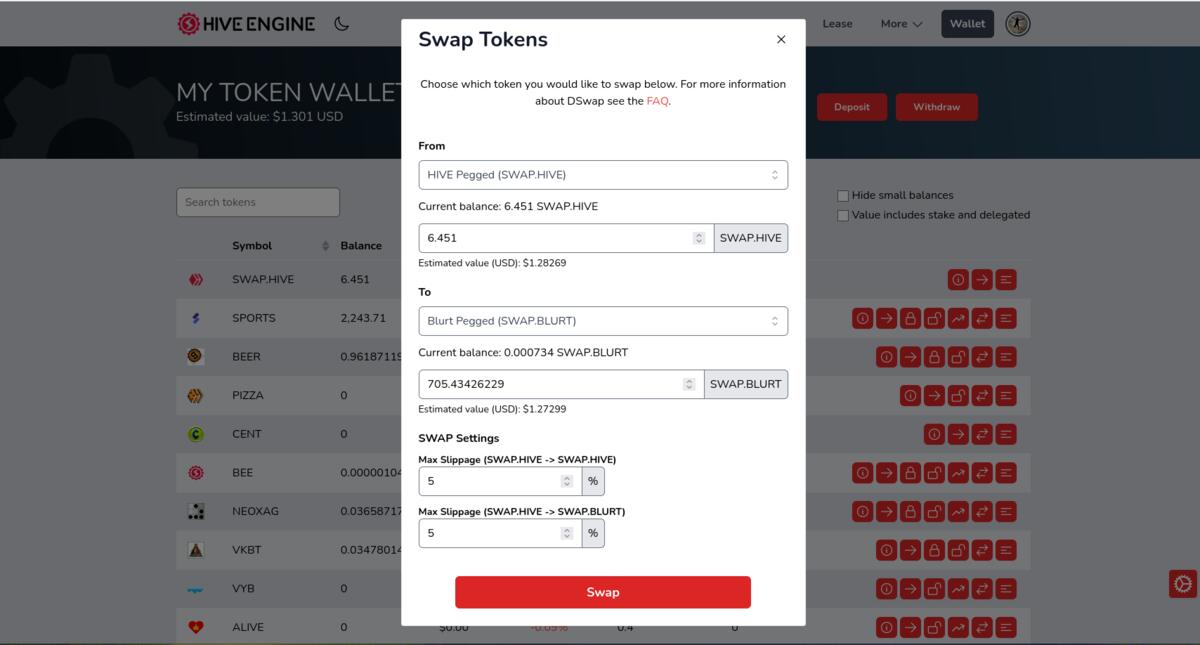Open the Hive Engine logo home link
Viewport: 1200px width, 645px height.
pos(246,24)
